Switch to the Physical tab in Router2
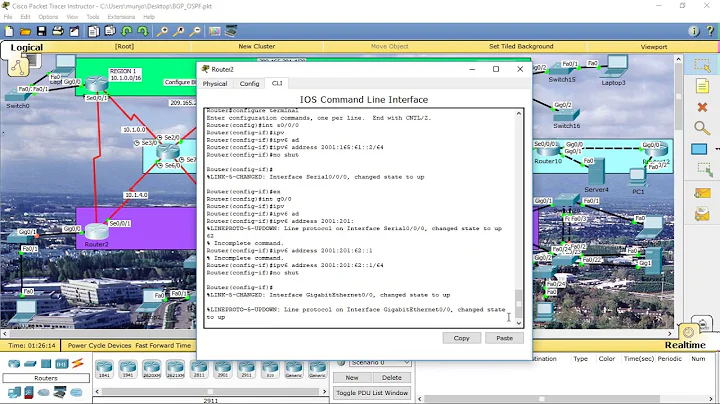The width and height of the screenshot is (720, 404). click(215, 84)
